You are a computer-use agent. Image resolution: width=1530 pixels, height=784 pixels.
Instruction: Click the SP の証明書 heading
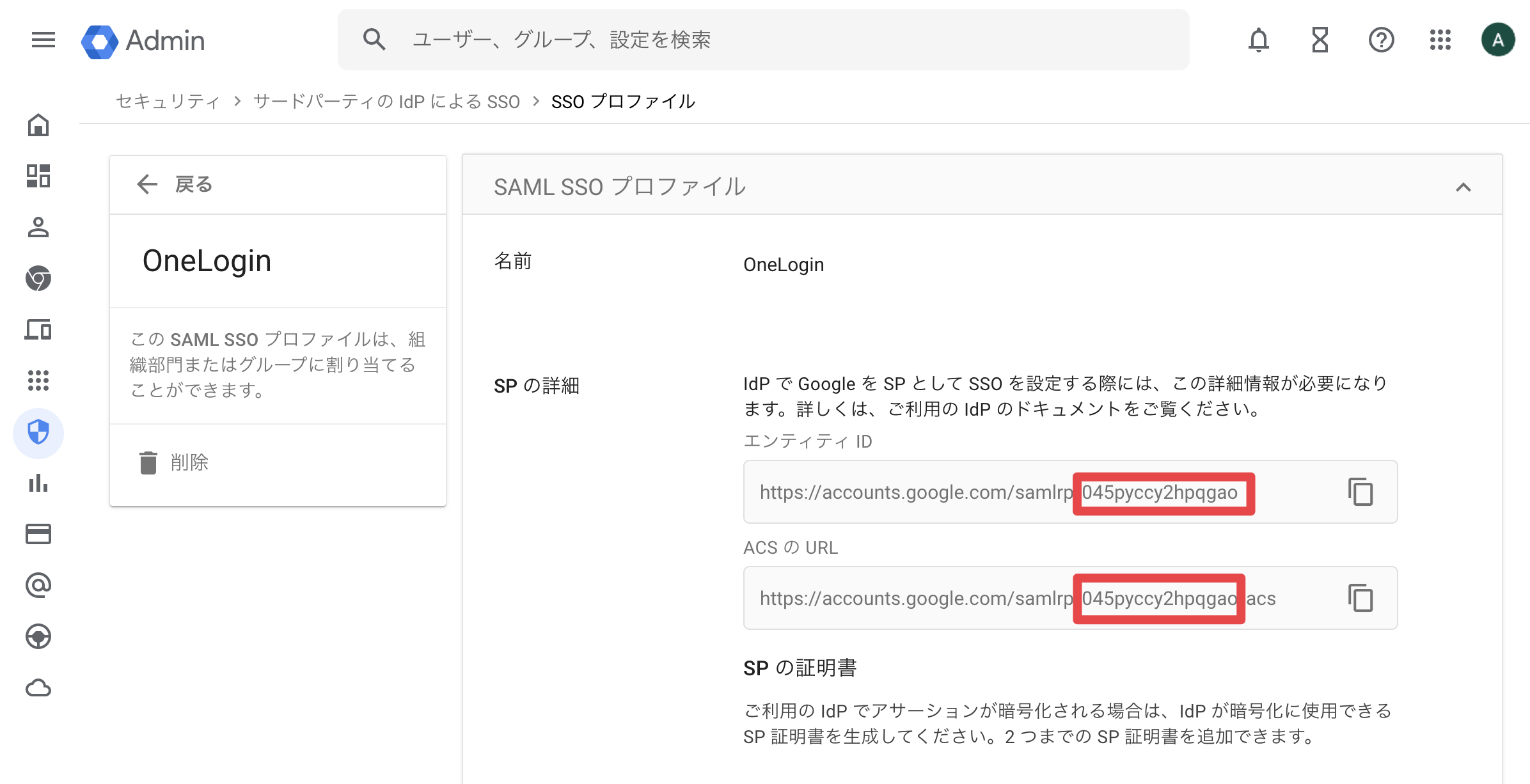[x=800, y=668]
